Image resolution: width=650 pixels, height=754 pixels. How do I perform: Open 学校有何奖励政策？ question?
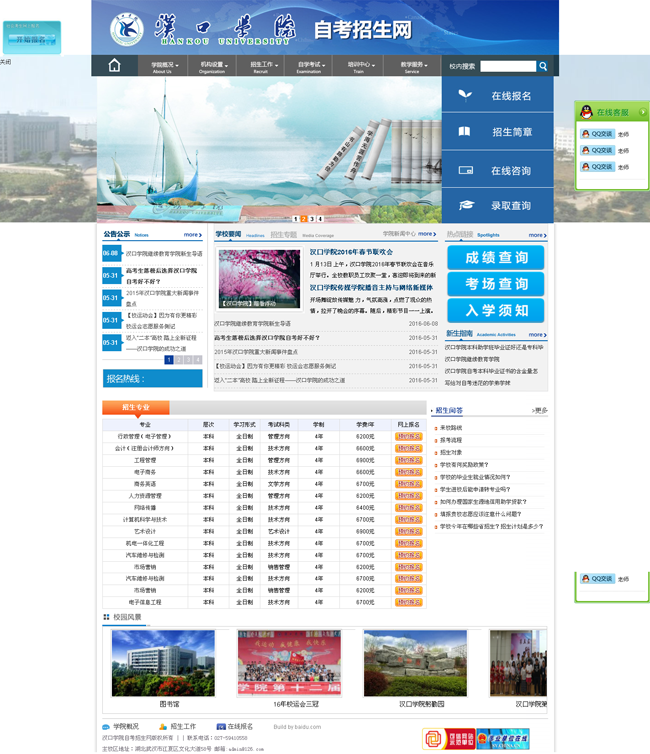coord(464,465)
